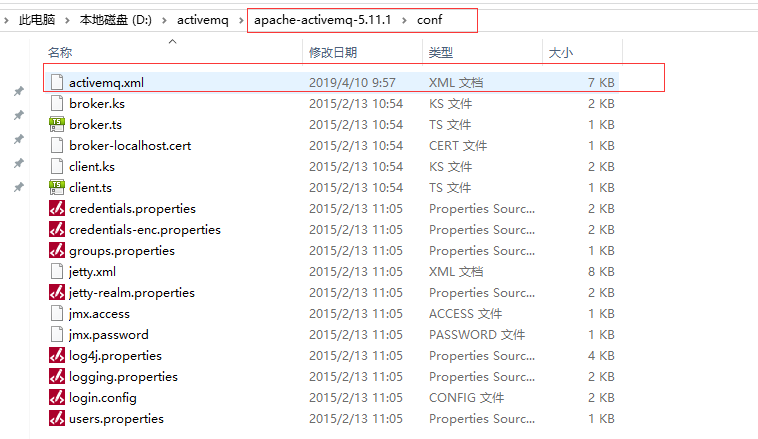Image resolution: width=758 pixels, height=439 pixels.
Task: Navigate to 本地磁盘 (D:) in the breadcrumb
Action: click(x=116, y=20)
